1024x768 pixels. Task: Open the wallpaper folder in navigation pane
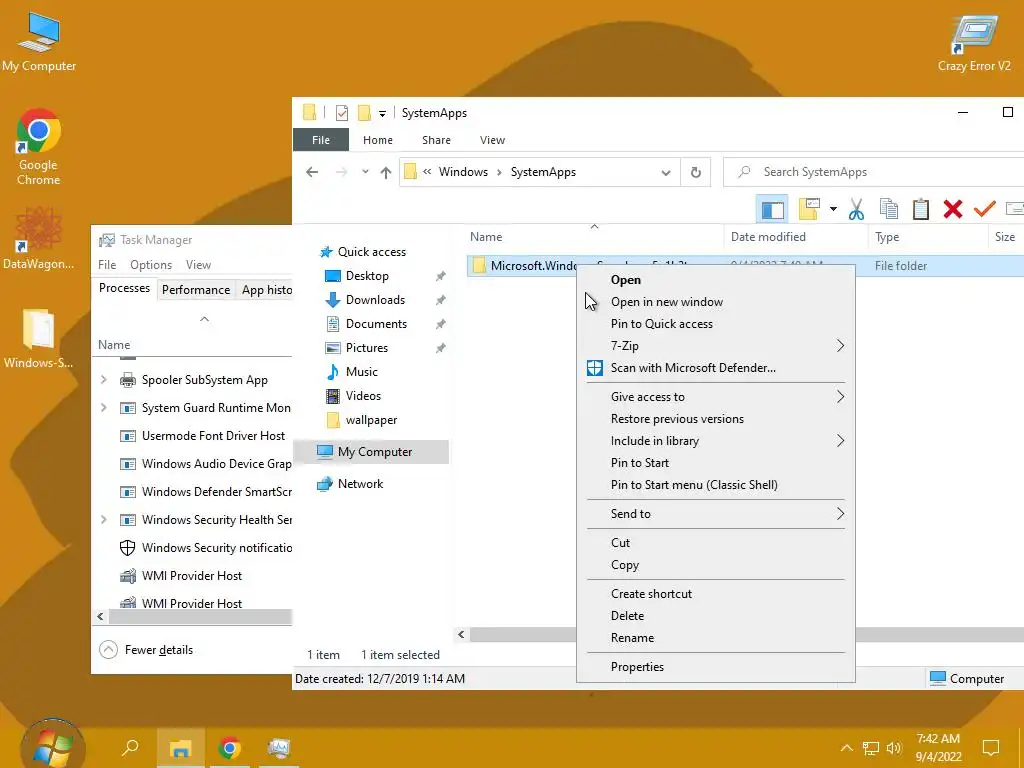click(x=371, y=420)
